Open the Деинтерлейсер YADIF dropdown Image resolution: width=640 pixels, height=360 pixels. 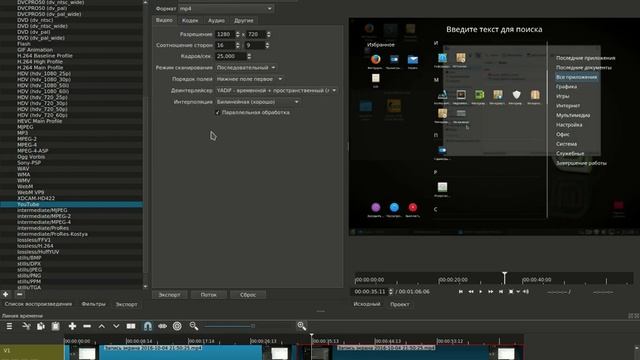pos(276,91)
